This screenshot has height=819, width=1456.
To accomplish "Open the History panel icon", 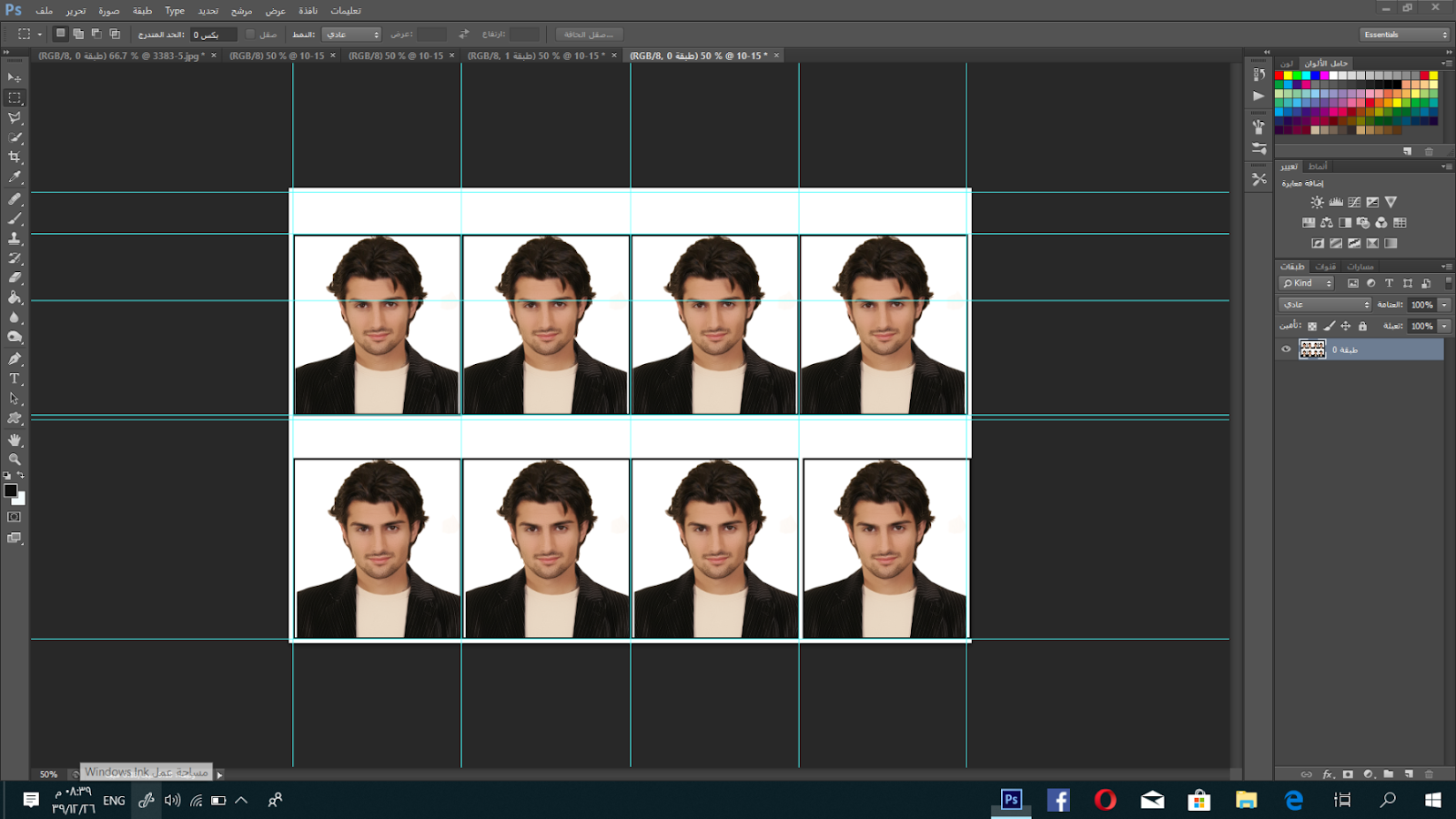I will click(1259, 75).
